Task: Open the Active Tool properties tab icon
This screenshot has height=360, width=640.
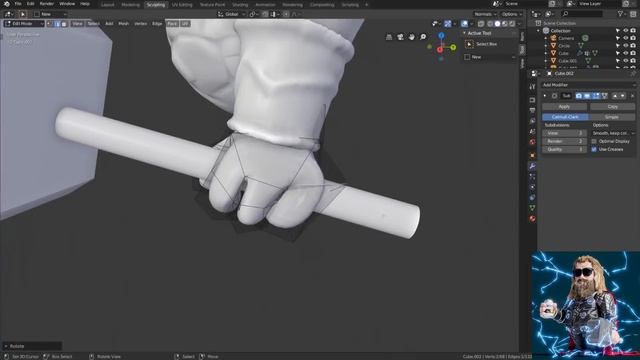Action: tap(532, 87)
